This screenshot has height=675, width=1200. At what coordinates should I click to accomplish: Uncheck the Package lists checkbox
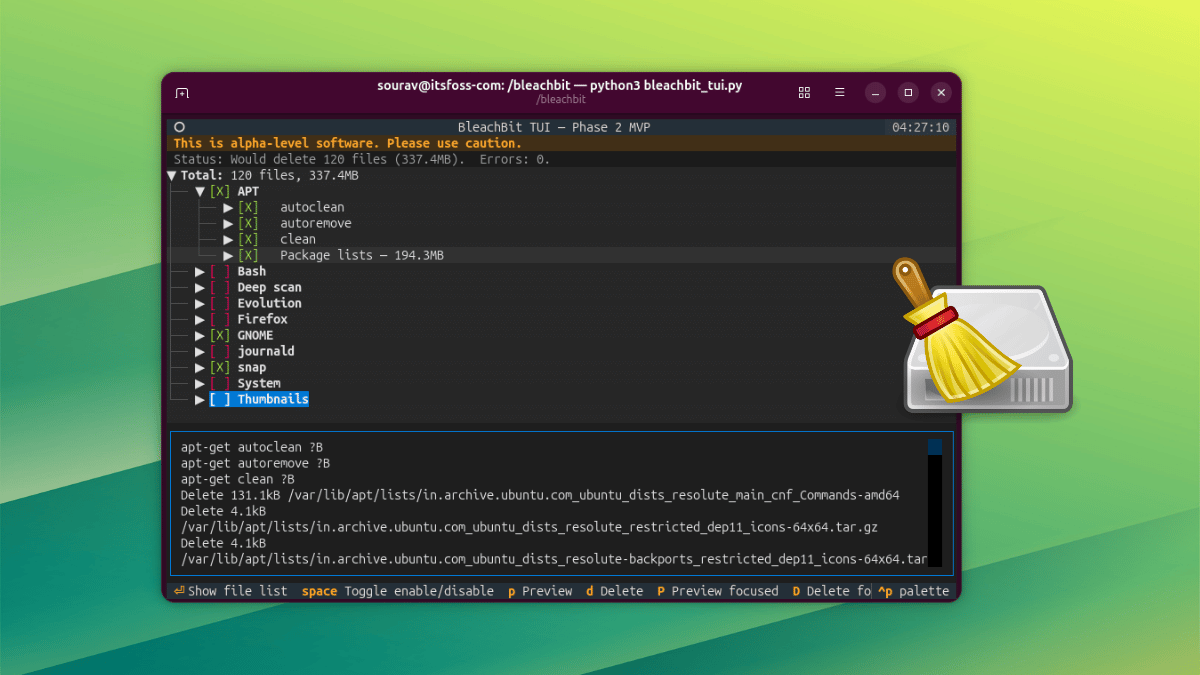click(x=248, y=255)
